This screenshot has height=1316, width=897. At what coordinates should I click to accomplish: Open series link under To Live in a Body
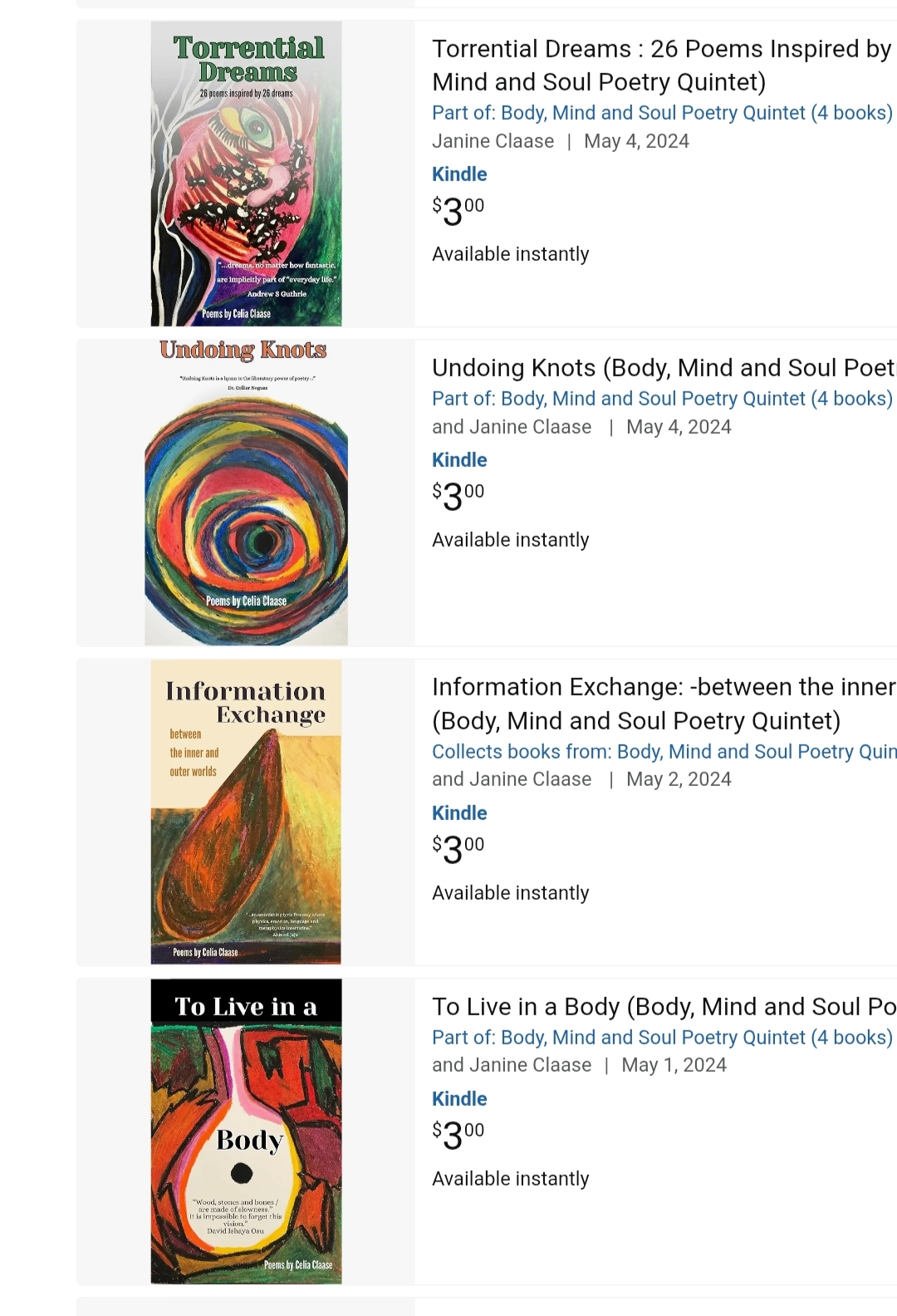coord(662,1038)
